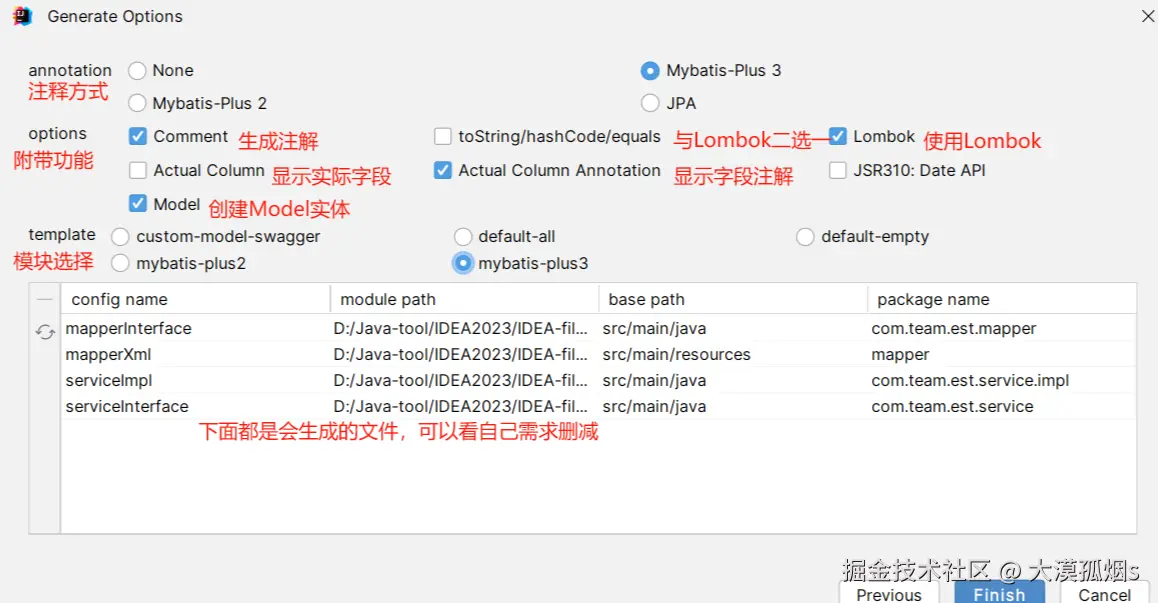The width and height of the screenshot is (1158, 603).
Task: Click the package name column header
Action: click(x=1002, y=299)
